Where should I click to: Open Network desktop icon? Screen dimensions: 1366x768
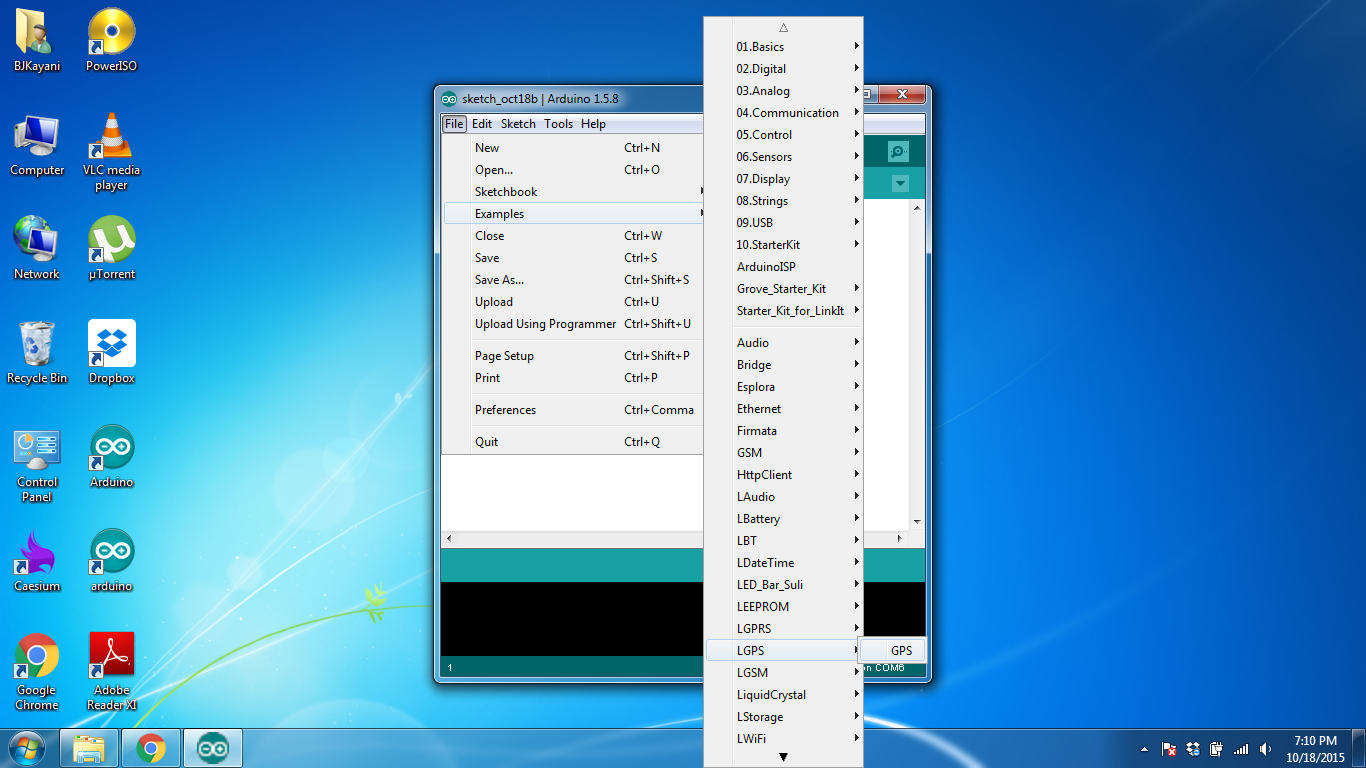point(37,248)
